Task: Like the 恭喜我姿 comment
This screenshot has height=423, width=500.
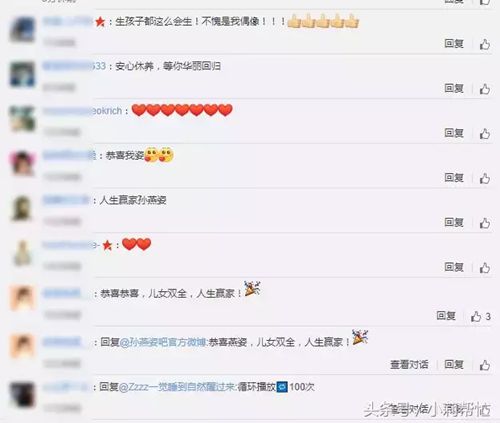Action: point(485,178)
